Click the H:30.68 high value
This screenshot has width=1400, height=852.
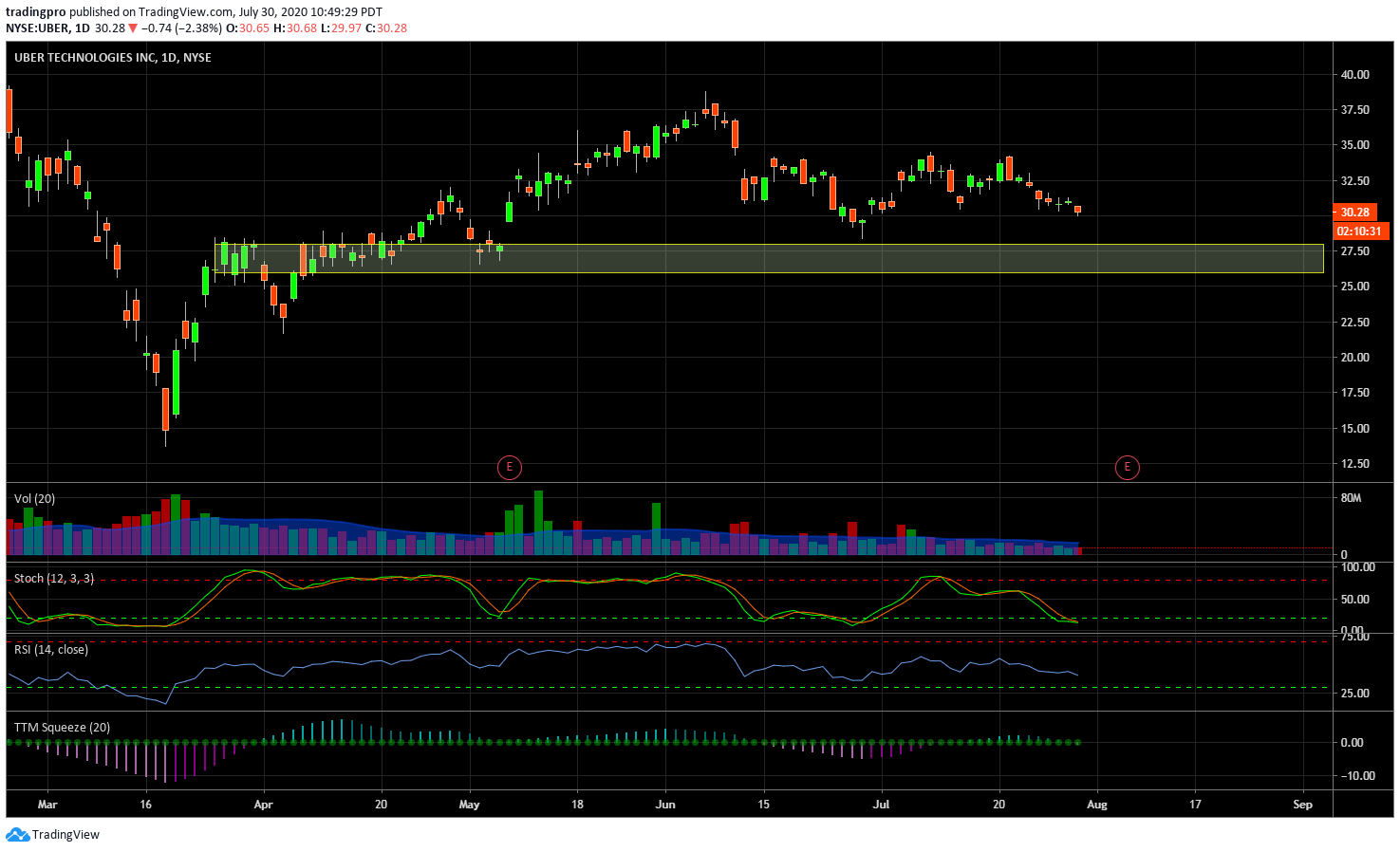295,28
